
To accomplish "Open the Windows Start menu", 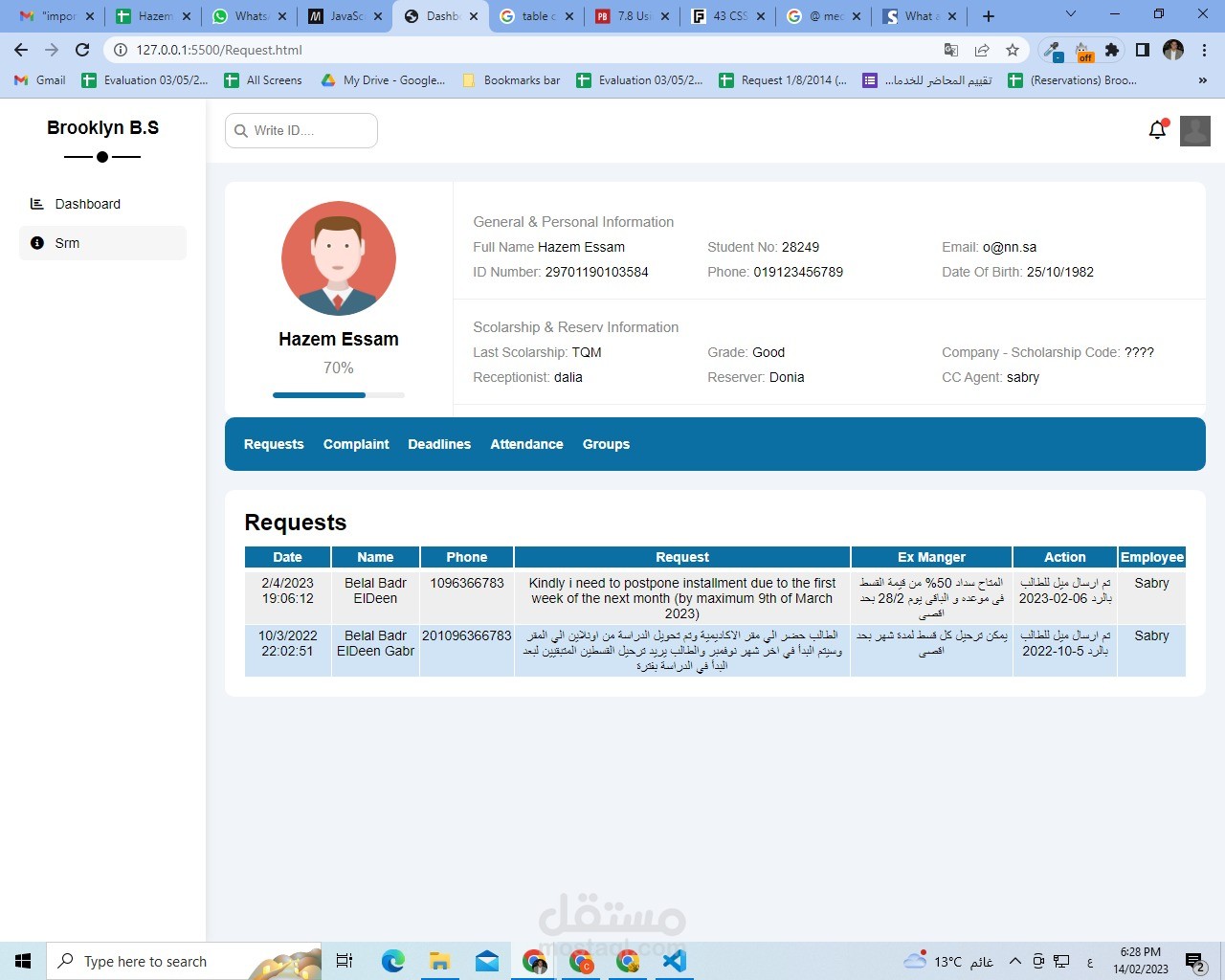I will pos(23,961).
